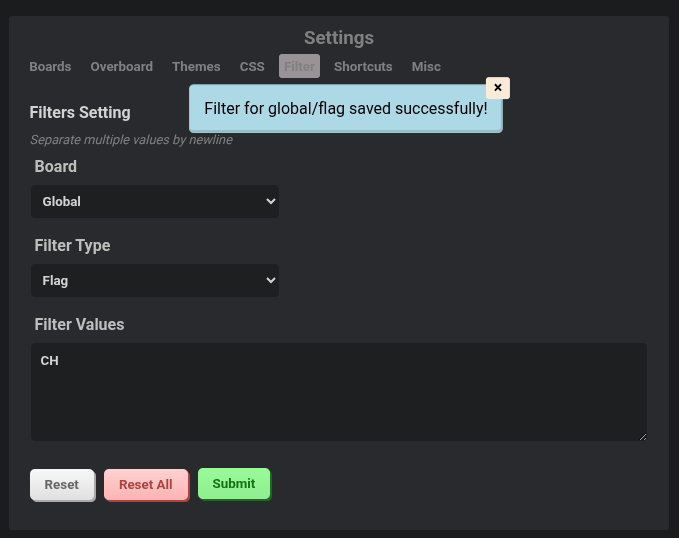Click the Settings heading
The width and height of the screenshot is (679, 538).
(x=339, y=38)
